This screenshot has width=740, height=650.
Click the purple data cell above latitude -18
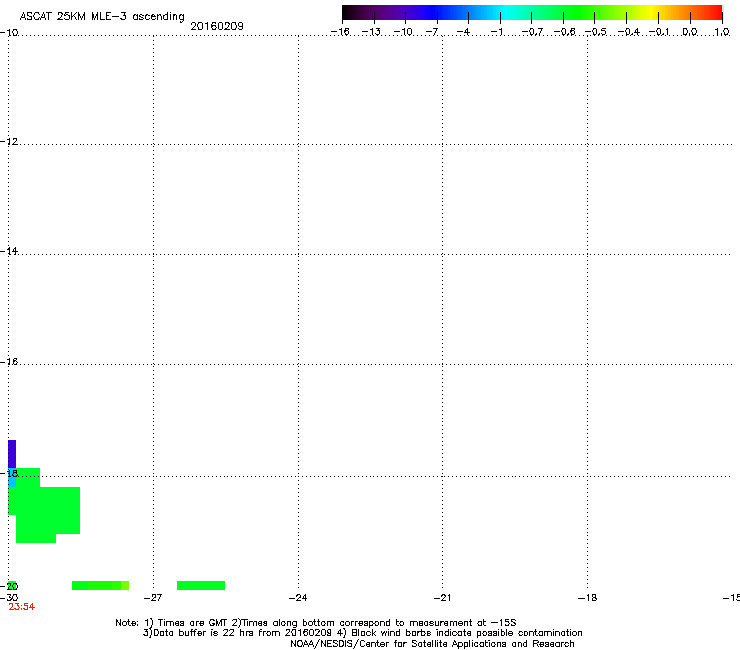[12, 454]
